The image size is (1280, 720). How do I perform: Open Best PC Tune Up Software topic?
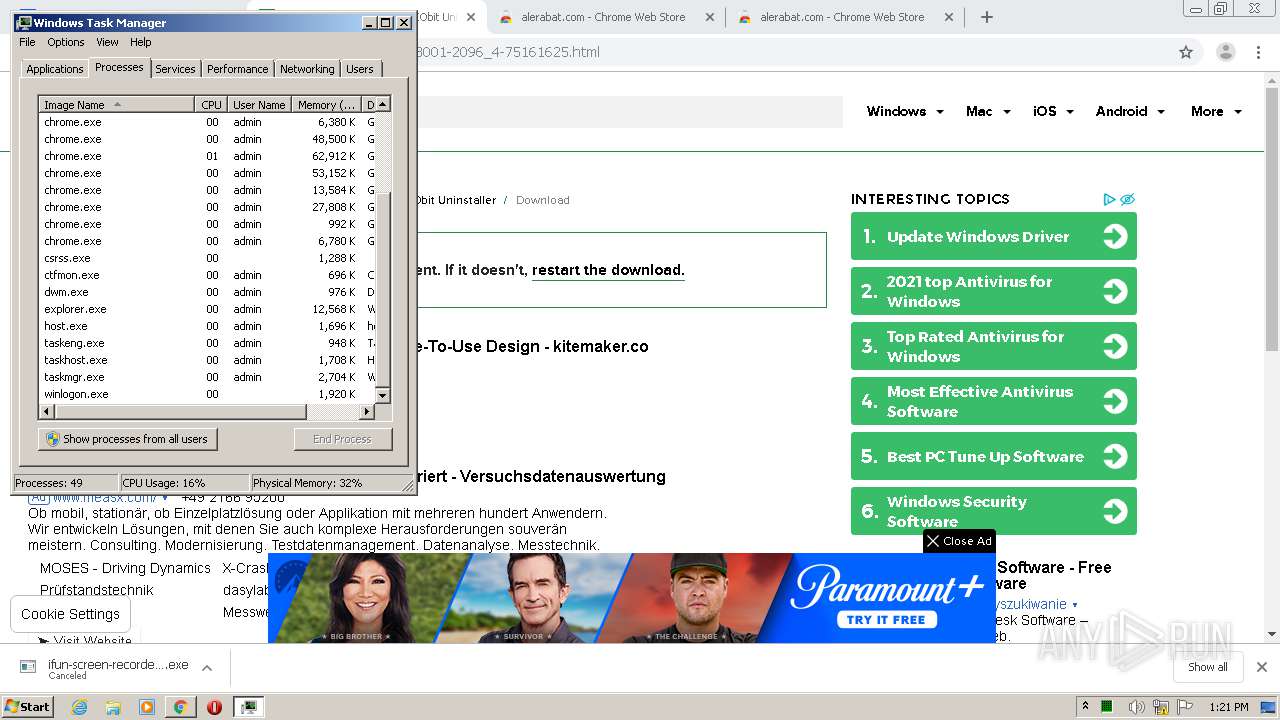tap(993, 456)
